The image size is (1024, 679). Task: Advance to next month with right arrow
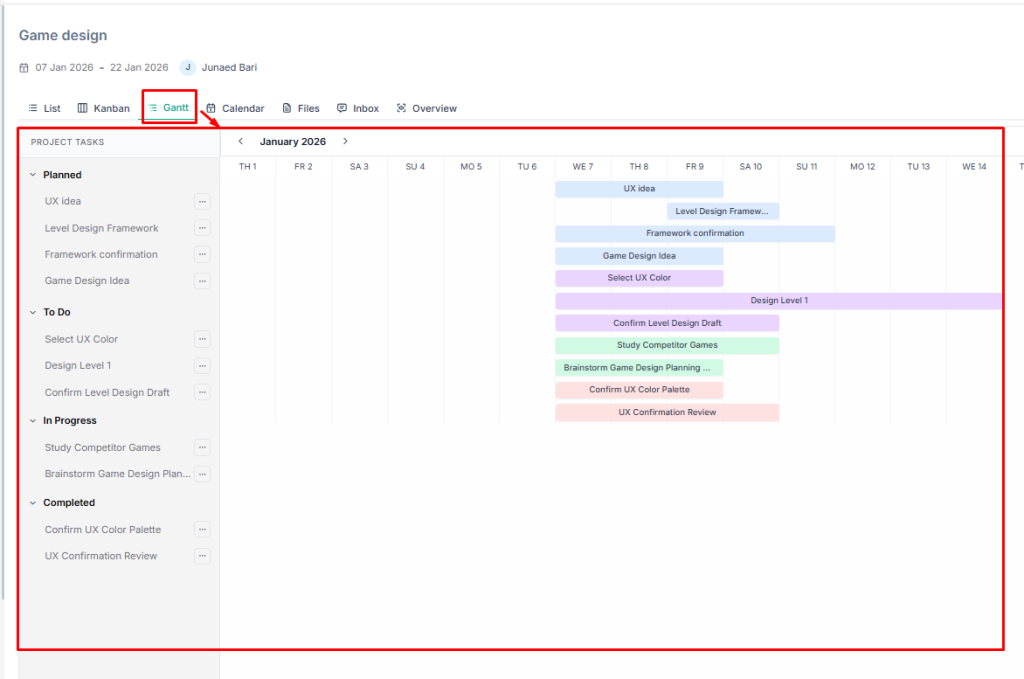(345, 142)
